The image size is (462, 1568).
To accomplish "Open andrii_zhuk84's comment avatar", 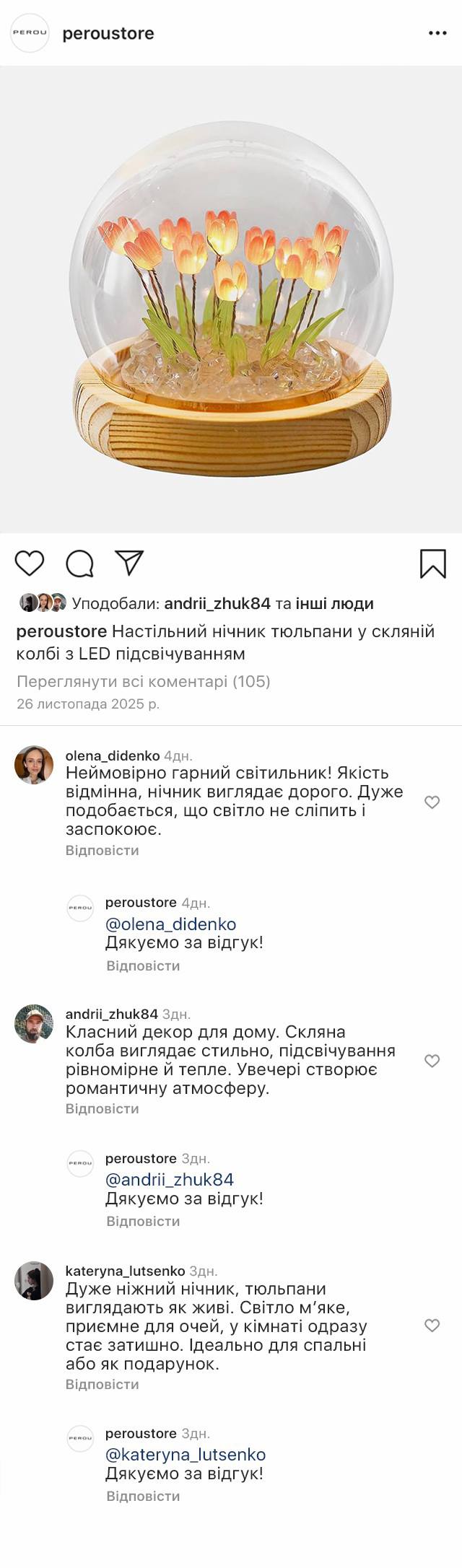I will (34, 1024).
